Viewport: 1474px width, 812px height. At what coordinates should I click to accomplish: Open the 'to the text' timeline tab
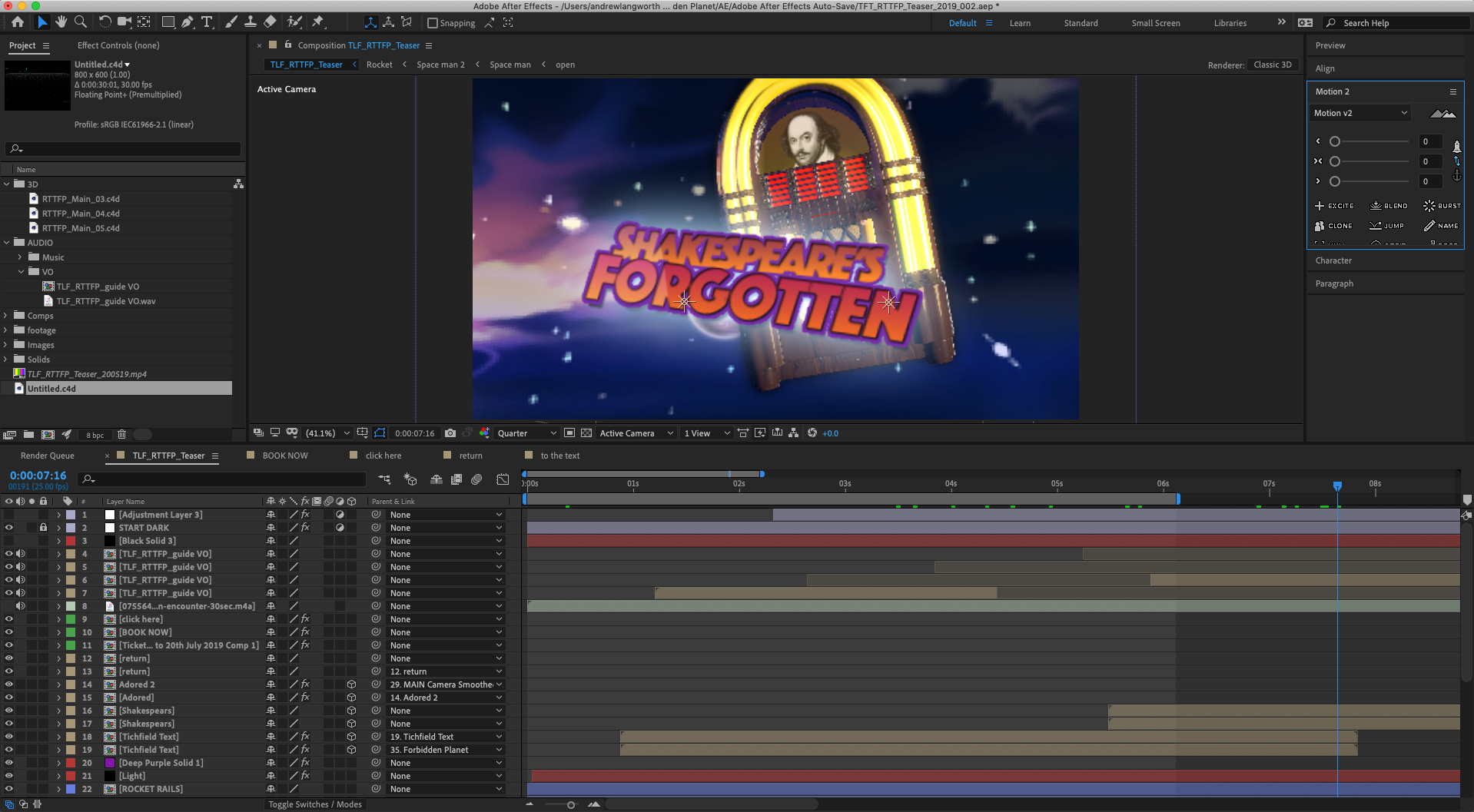(x=559, y=456)
